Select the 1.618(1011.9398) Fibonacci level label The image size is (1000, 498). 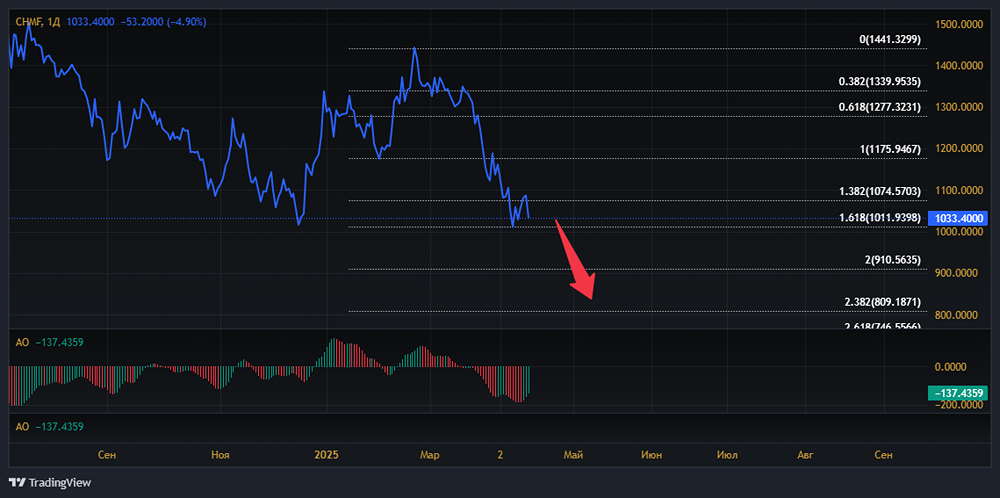[x=880, y=218]
